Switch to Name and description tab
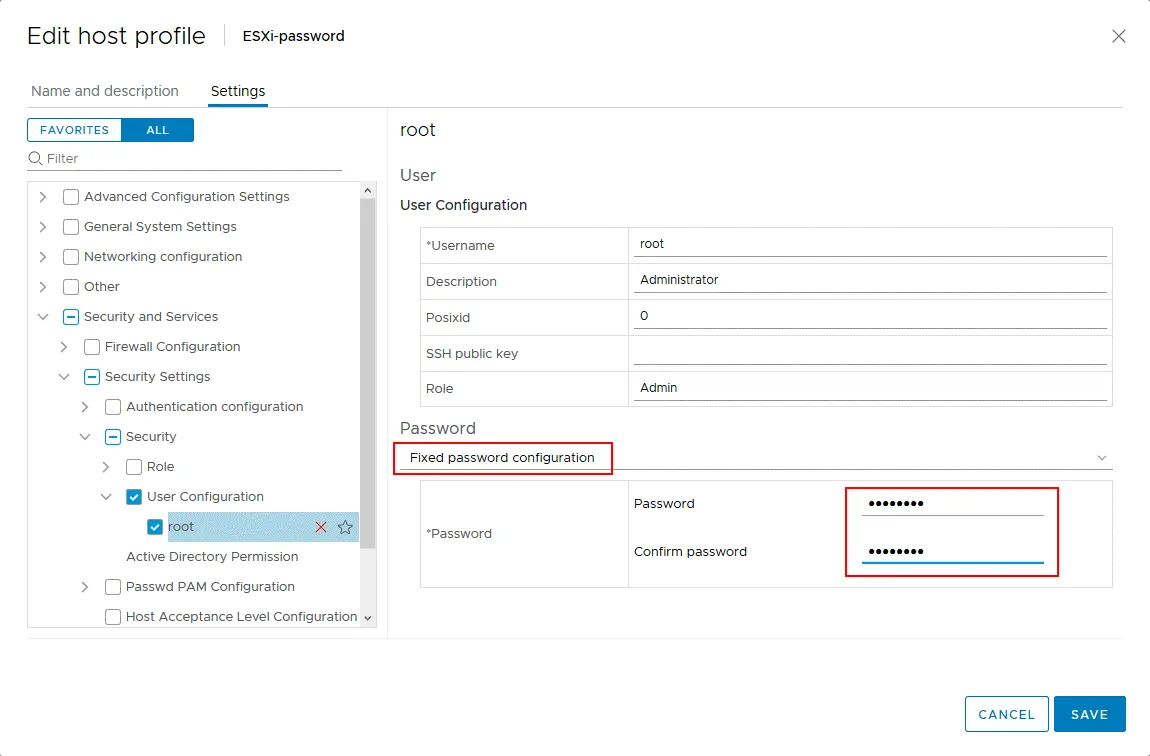This screenshot has height=756, width=1150. coord(105,91)
